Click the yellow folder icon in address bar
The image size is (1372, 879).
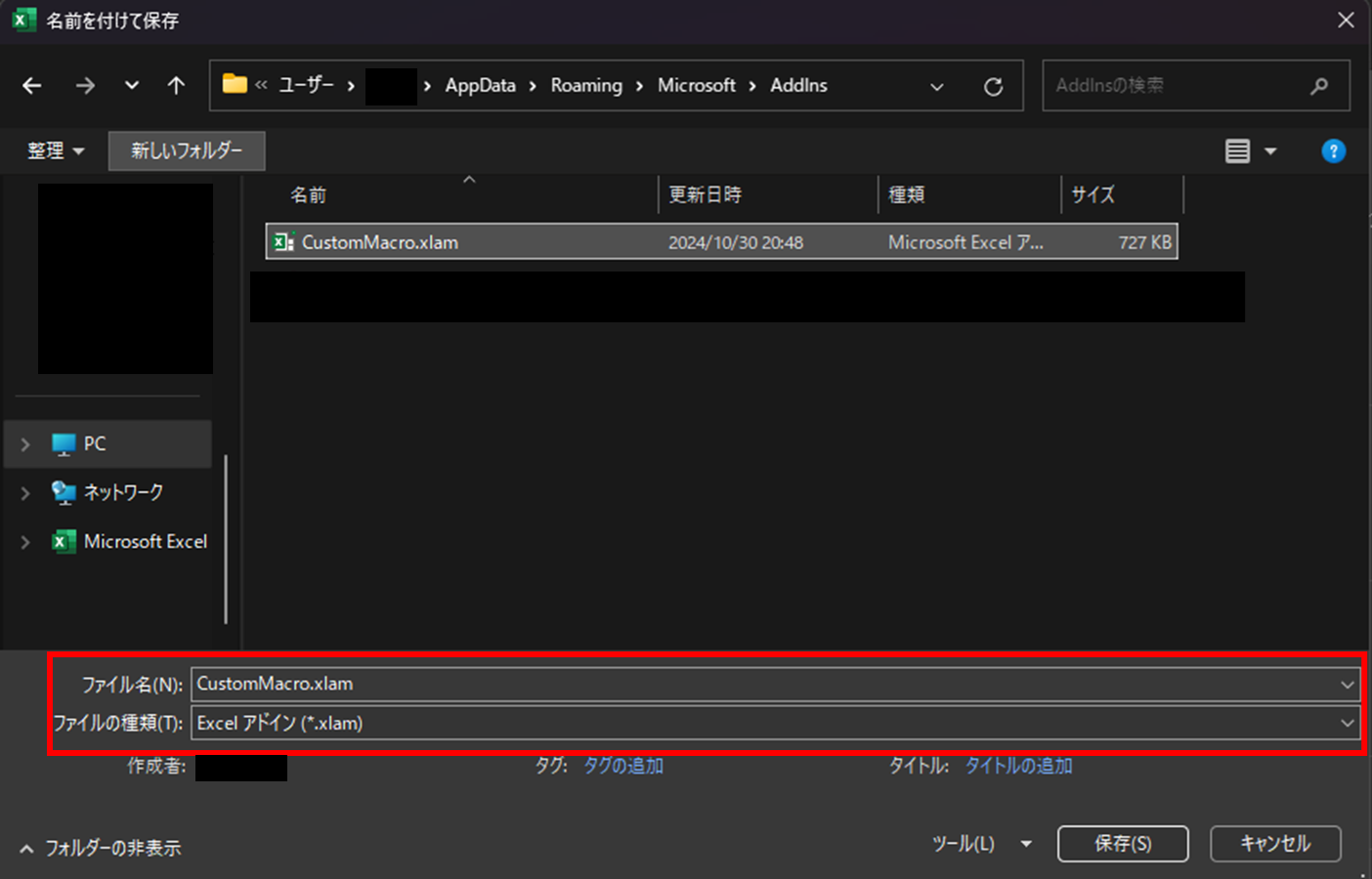pos(235,84)
